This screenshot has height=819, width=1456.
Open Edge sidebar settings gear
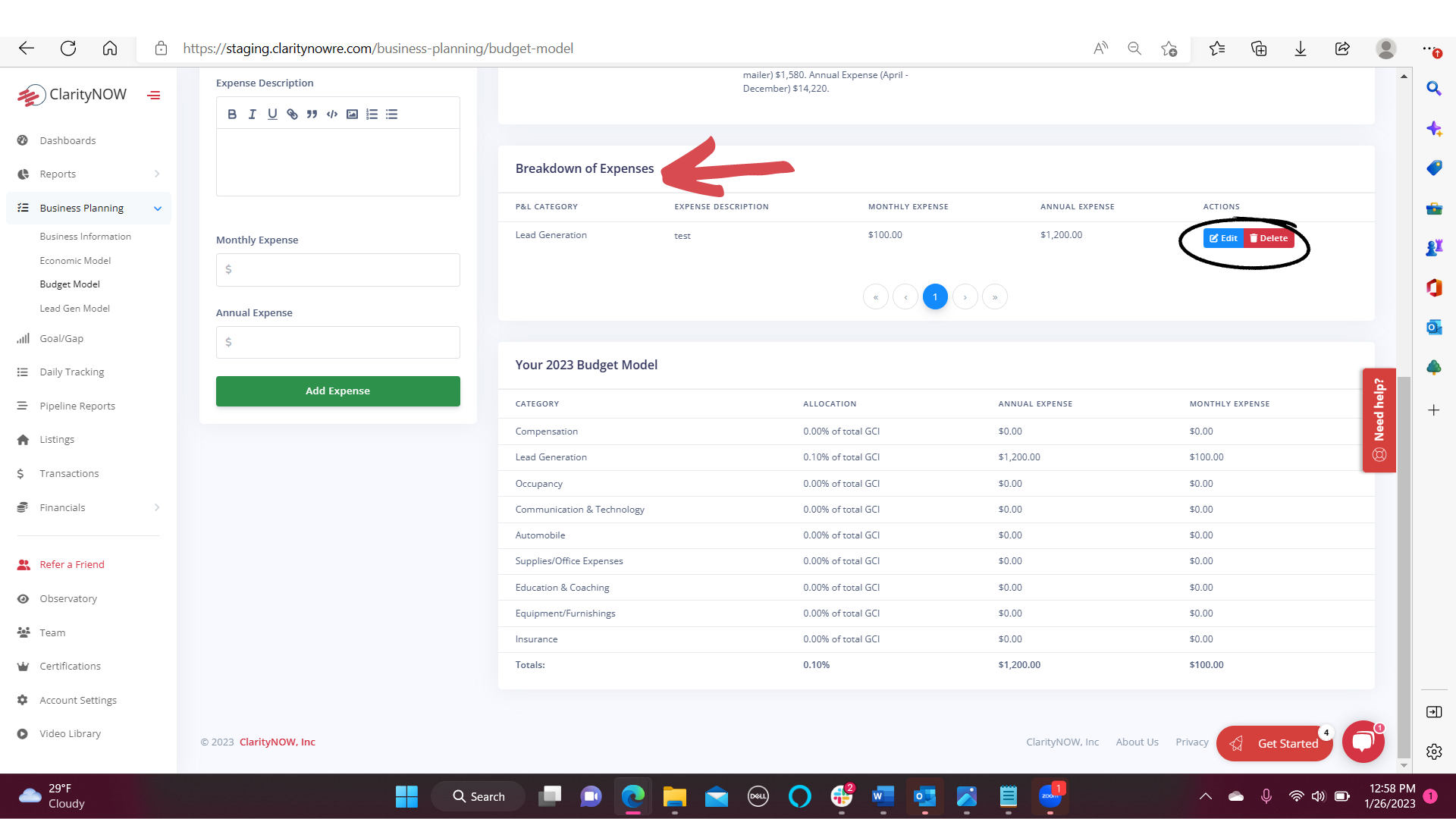tap(1434, 752)
